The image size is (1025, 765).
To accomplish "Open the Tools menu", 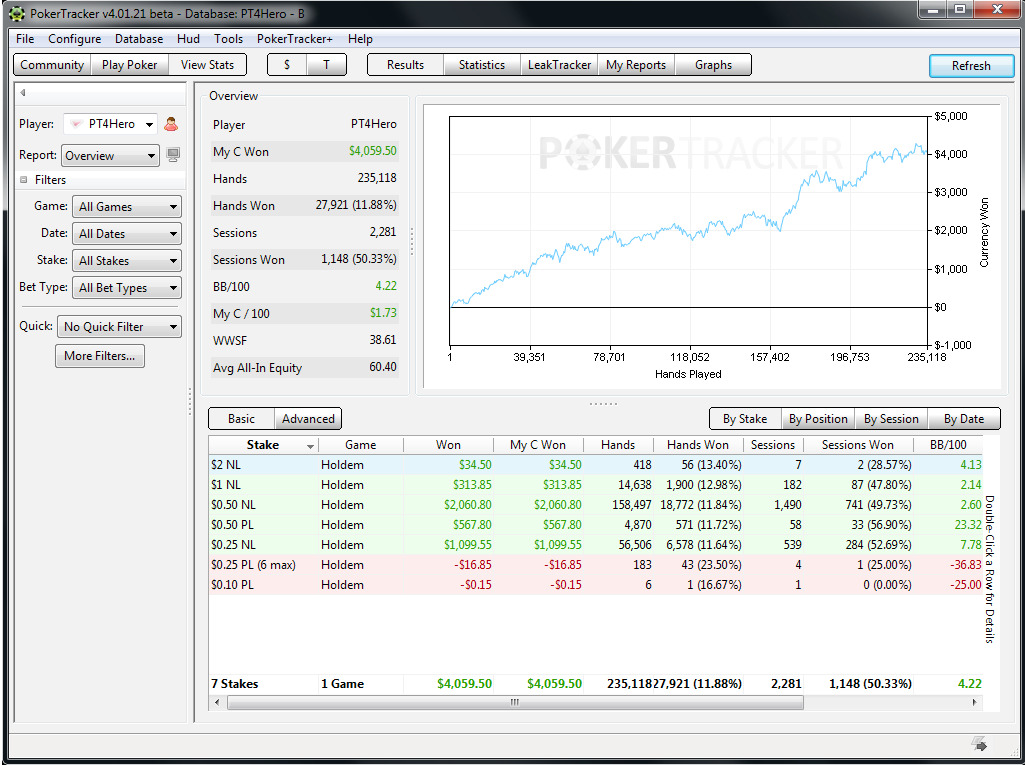I will click(228, 39).
